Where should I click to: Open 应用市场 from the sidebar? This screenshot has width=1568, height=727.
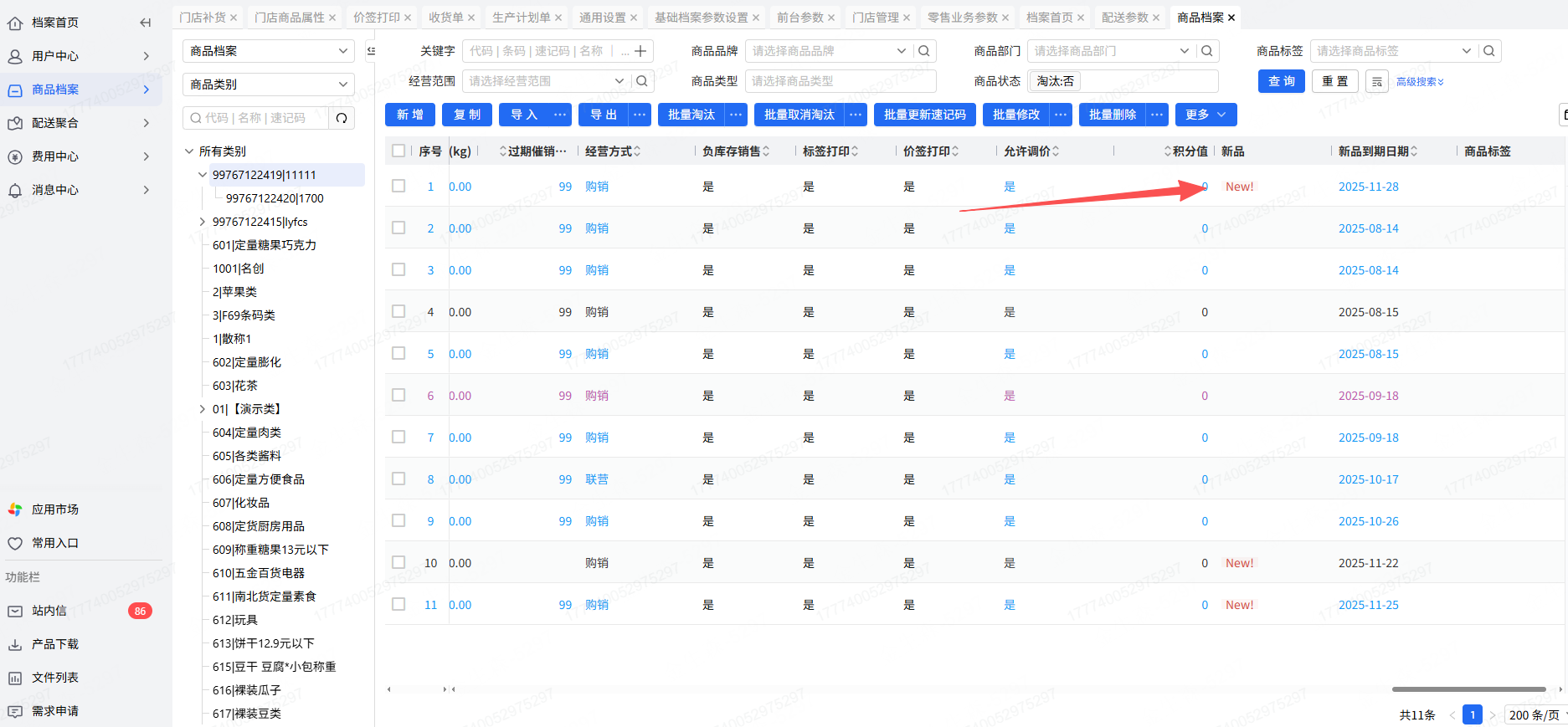point(54,509)
